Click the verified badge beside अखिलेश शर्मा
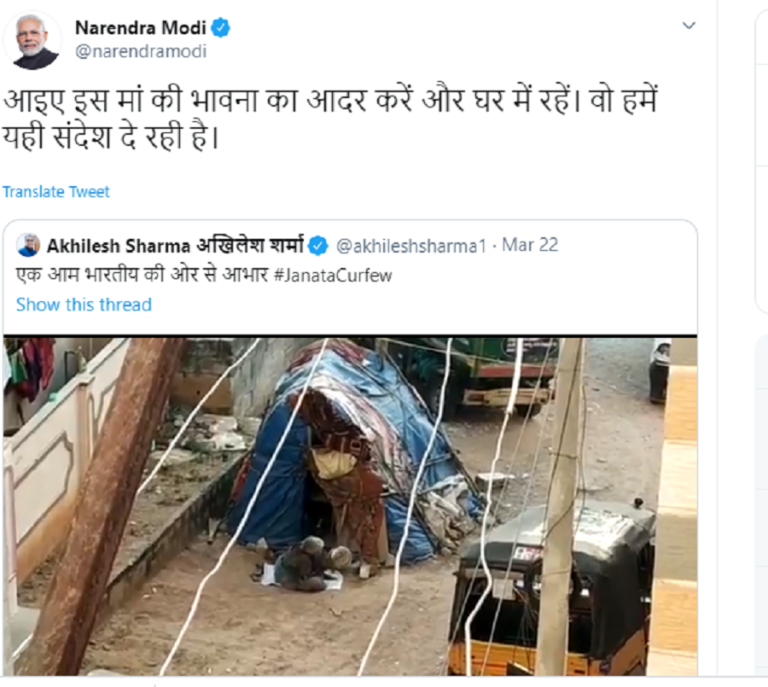The image size is (768, 687). tap(318, 245)
